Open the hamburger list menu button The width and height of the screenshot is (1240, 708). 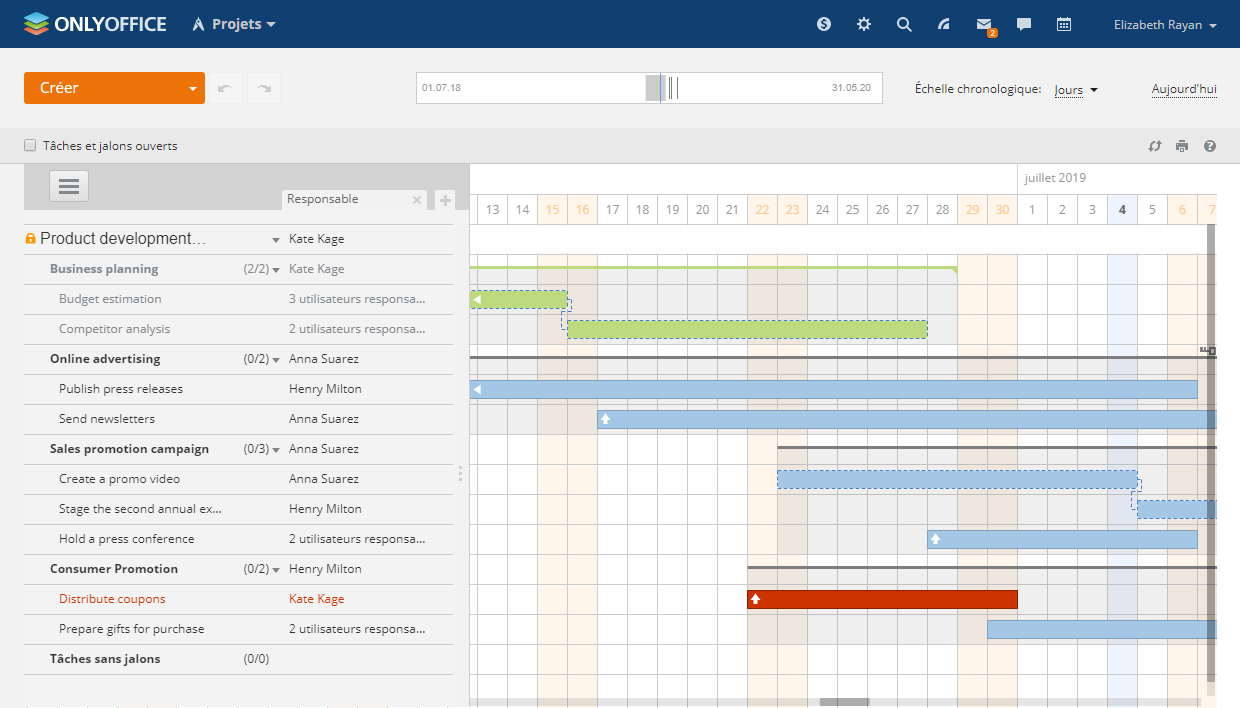69,186
